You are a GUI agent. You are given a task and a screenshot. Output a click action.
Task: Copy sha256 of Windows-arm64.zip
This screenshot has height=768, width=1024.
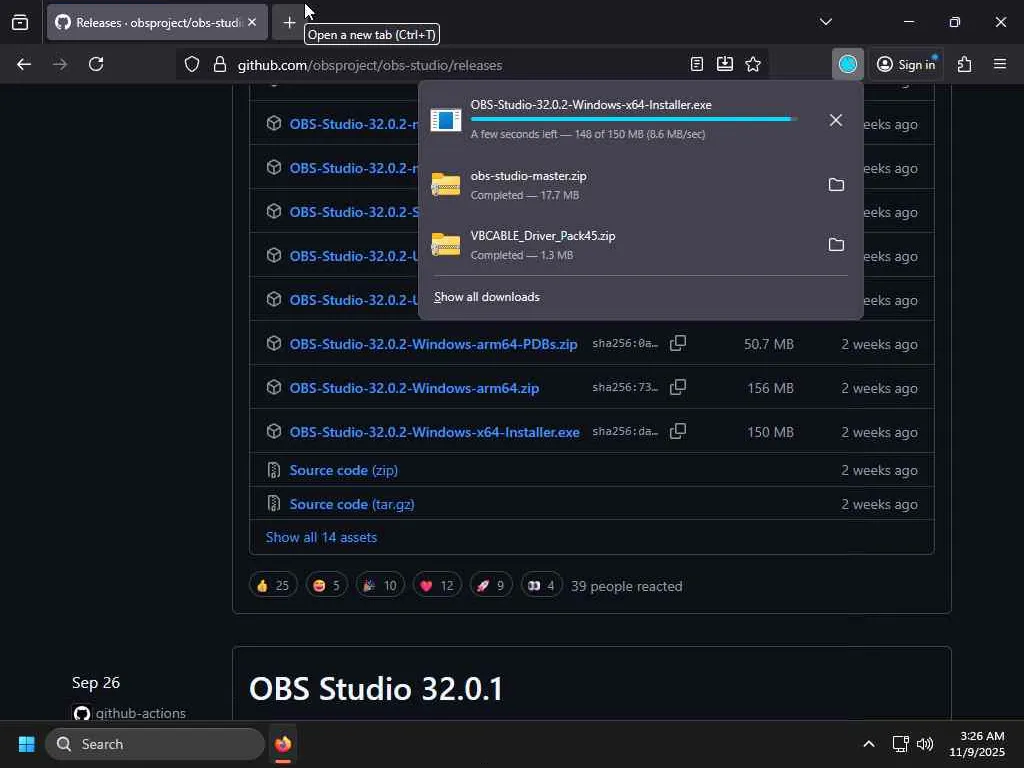coord(678,387)
